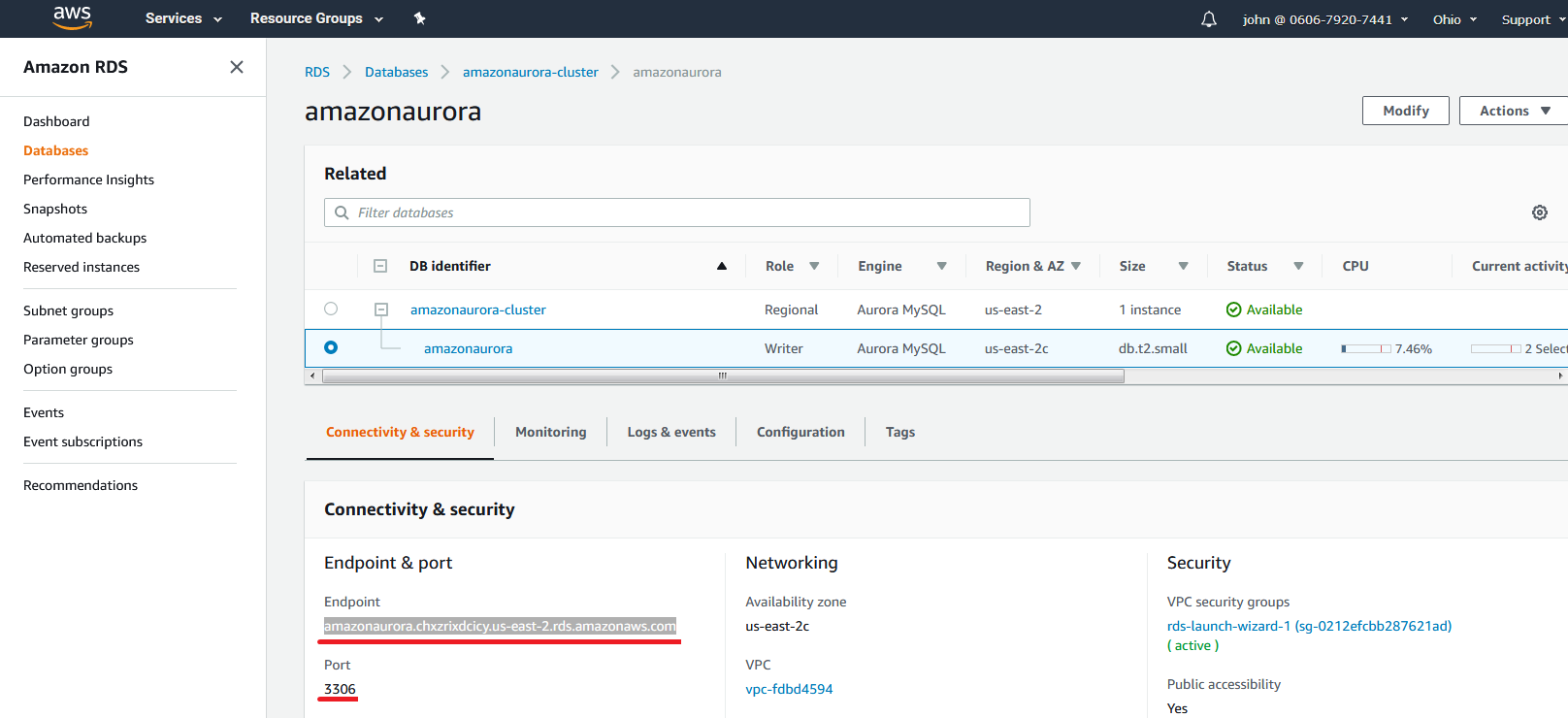Screen dimensions: 1568x718
Task: Open Snapshots in the sidebar
Action: point(55,209)
